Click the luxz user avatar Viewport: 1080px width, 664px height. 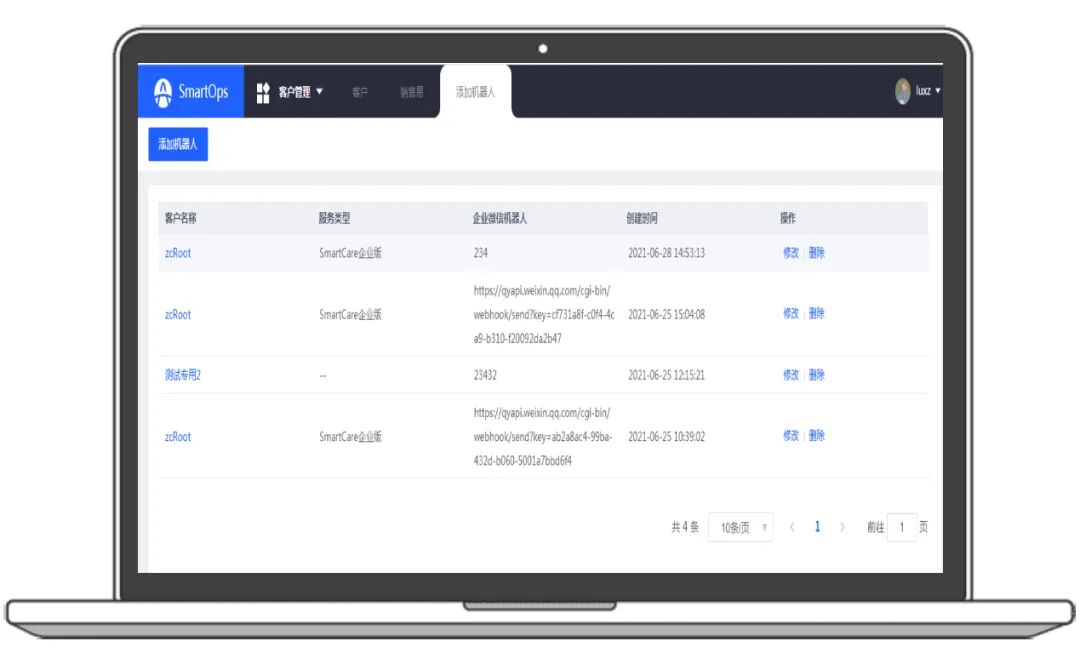click(x=903, y=91)
